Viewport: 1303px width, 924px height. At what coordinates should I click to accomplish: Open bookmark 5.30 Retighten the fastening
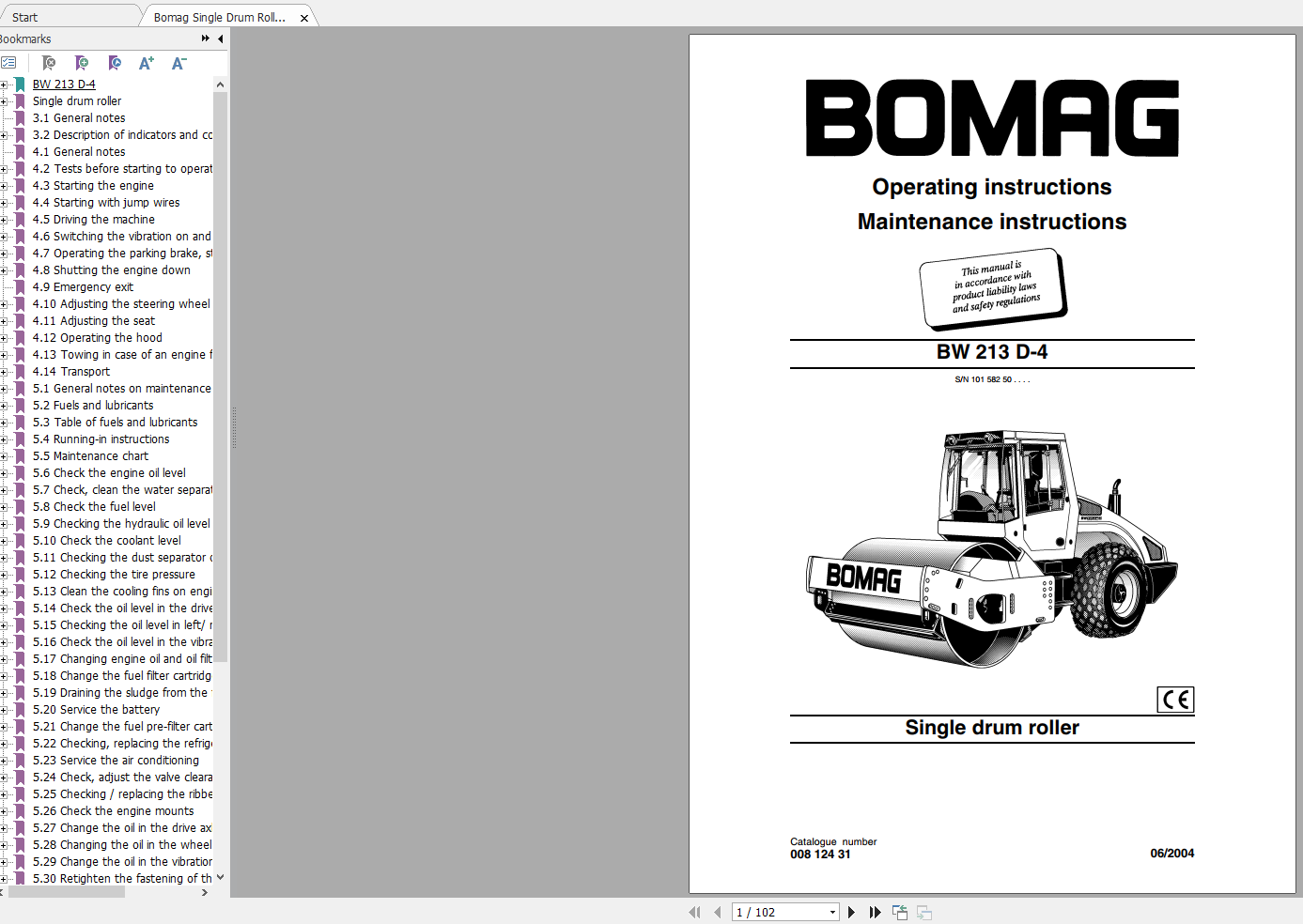(122, 879)
